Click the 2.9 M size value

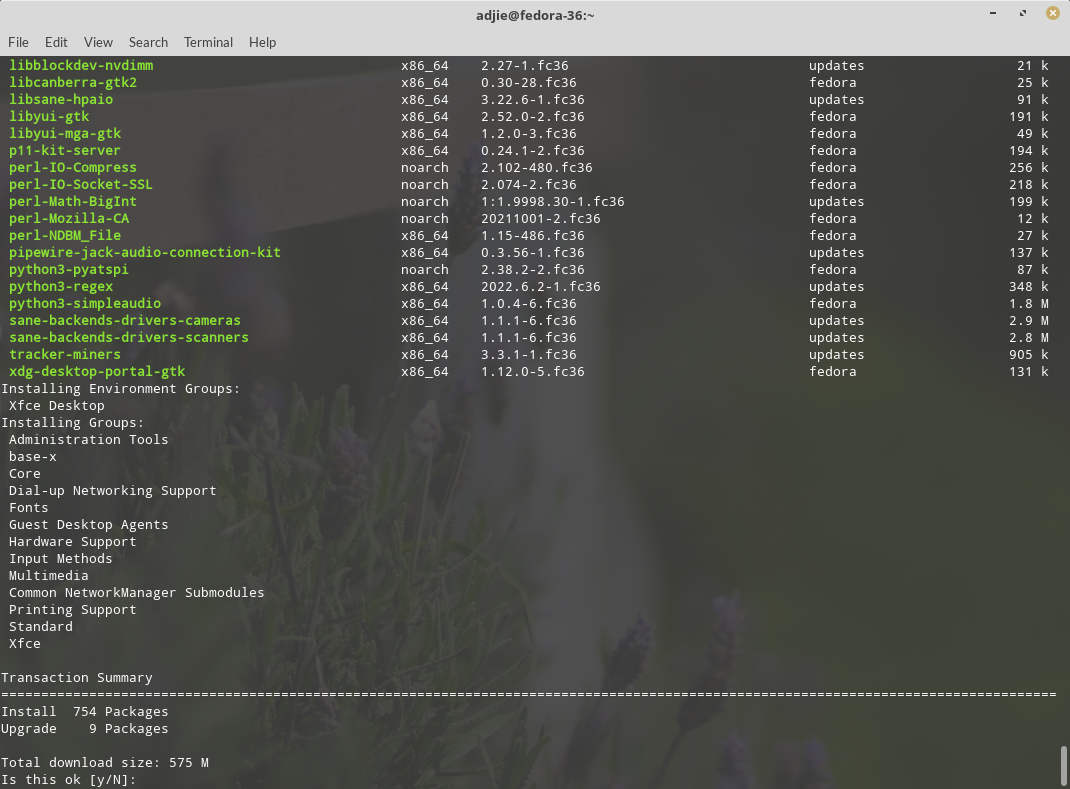coord(1029,321)
